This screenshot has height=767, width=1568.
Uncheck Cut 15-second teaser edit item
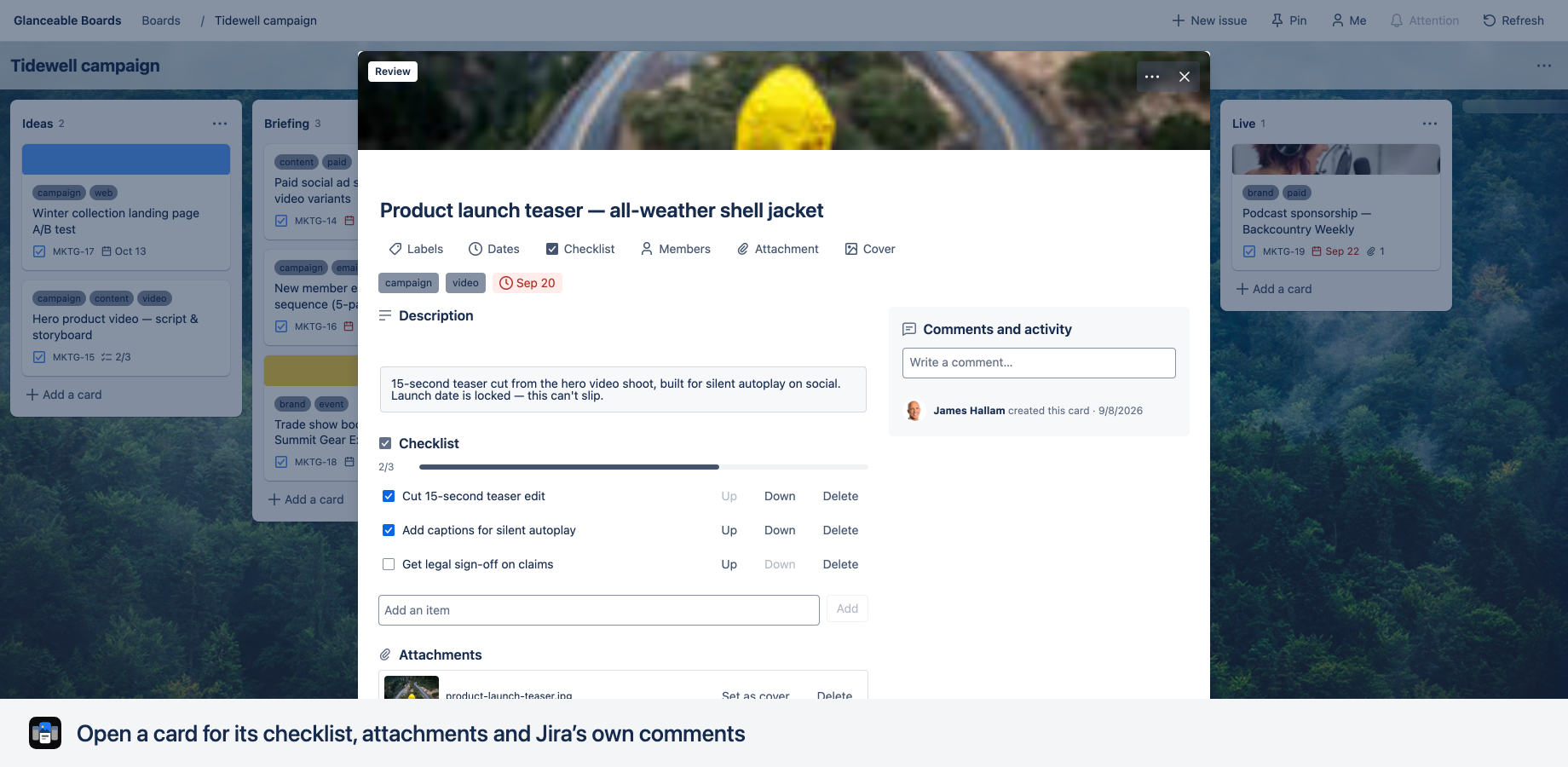pos(389,496)
